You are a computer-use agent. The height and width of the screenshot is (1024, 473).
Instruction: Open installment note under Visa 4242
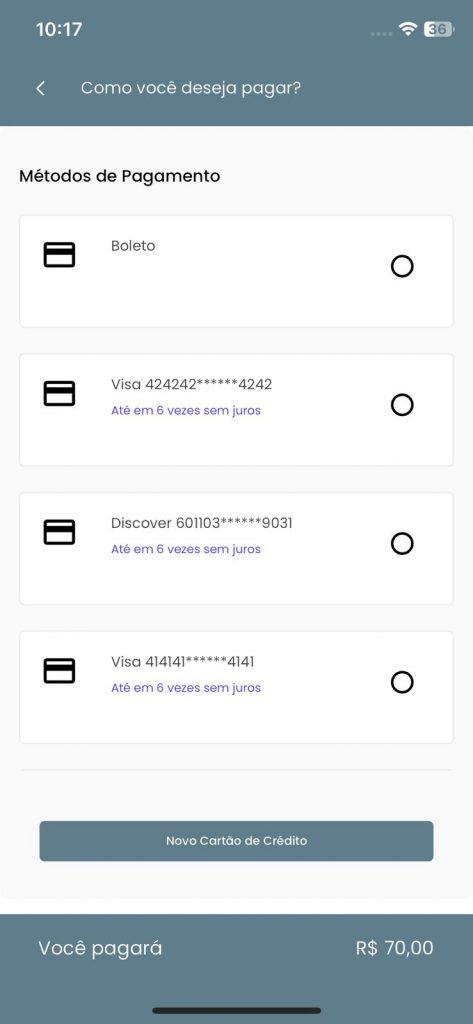point(186,411)
